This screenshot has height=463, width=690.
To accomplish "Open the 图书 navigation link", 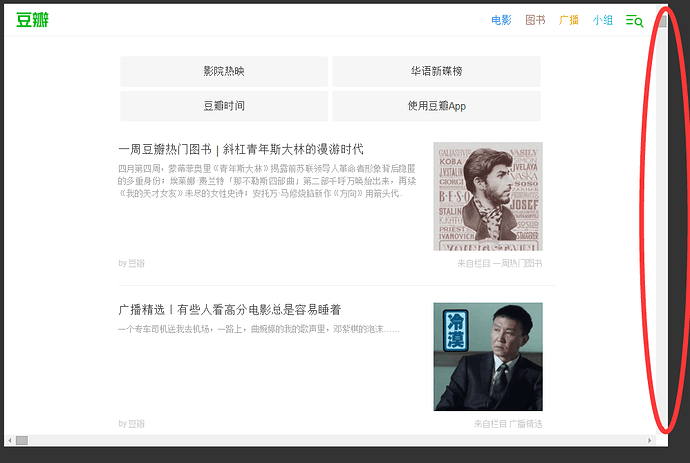I will (535, 20).
